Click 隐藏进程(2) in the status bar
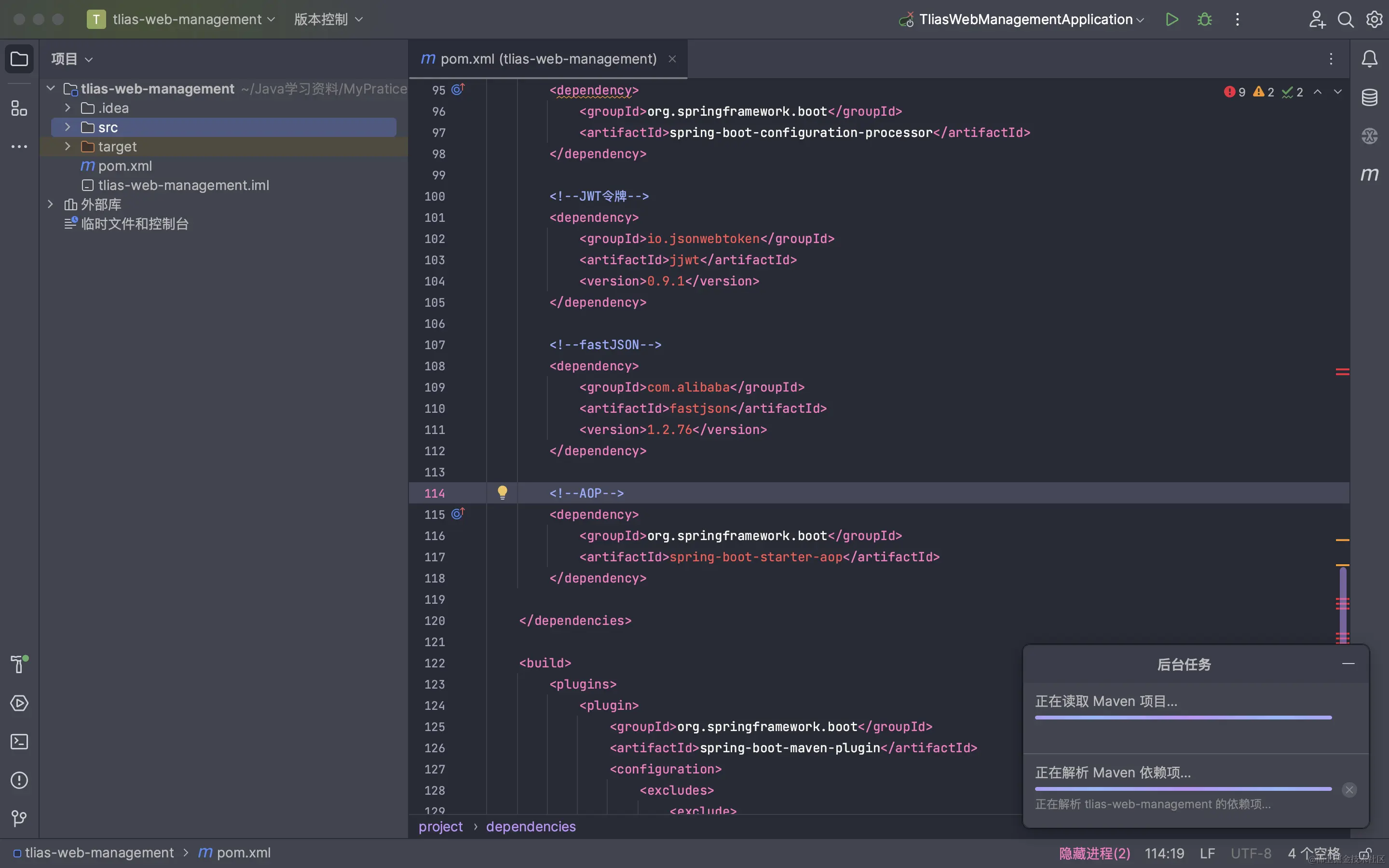The width and height of the screenshot is (1389, 868). pos(1094,854)
